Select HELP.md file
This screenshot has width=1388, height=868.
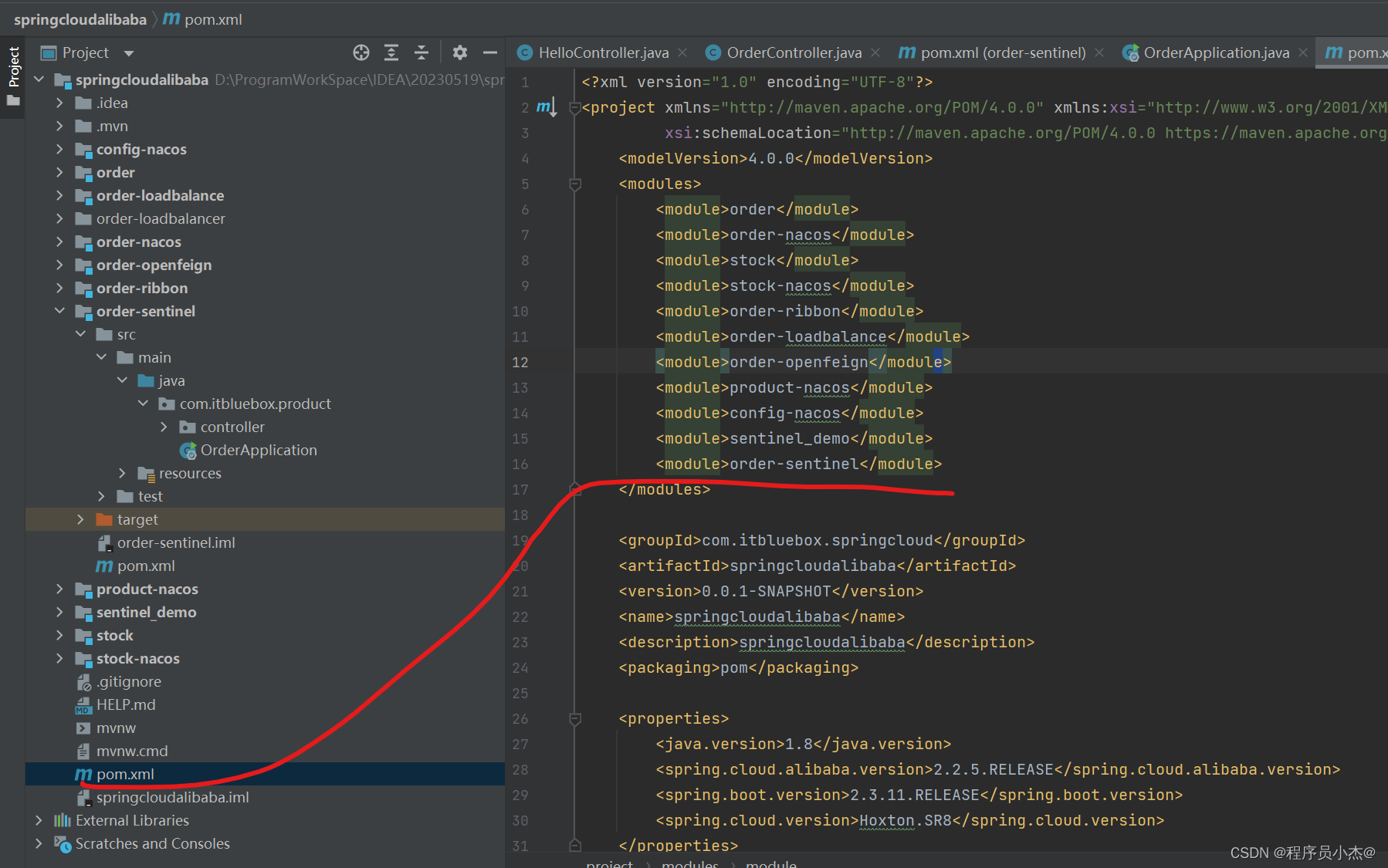coord(126,704)
